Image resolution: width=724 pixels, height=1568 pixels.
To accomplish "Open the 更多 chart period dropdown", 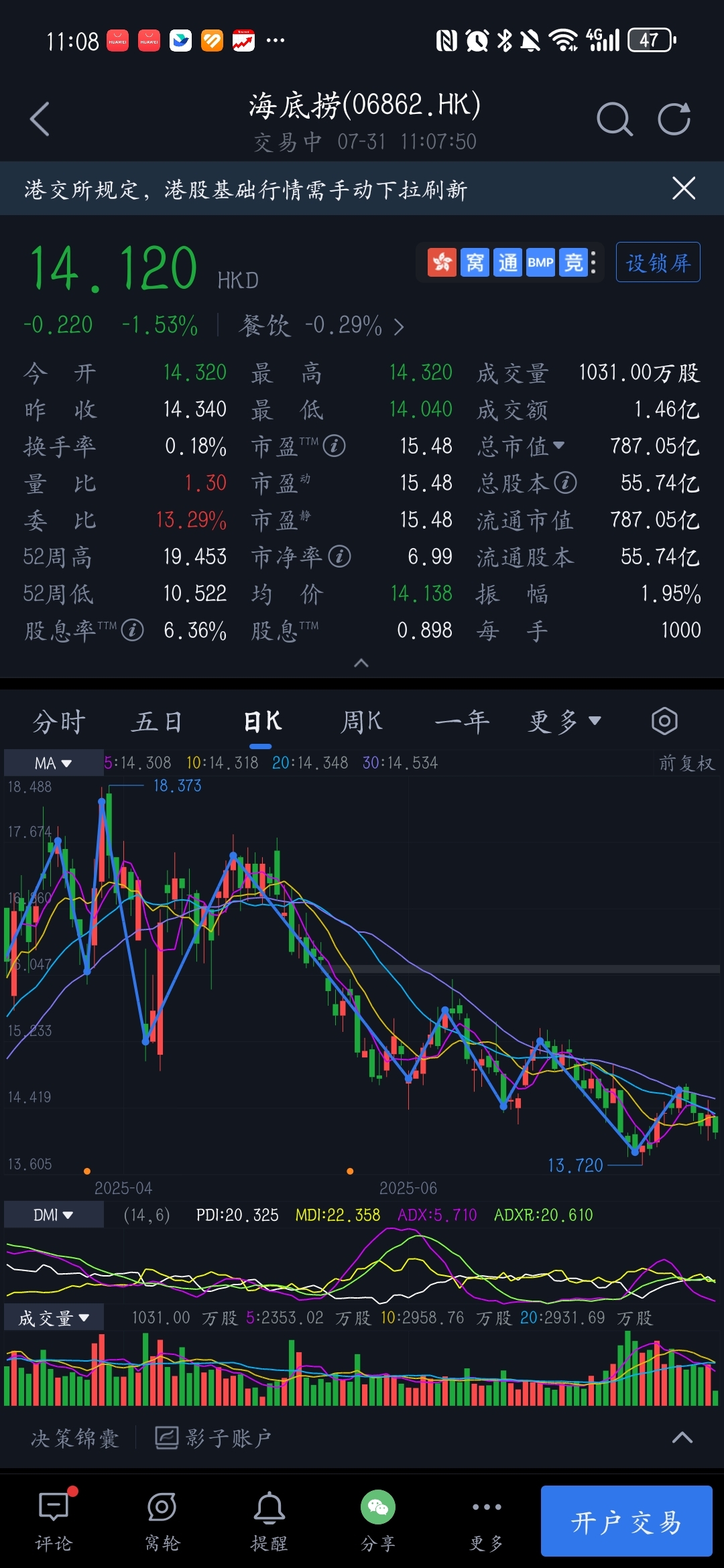I will pos(564,722).
